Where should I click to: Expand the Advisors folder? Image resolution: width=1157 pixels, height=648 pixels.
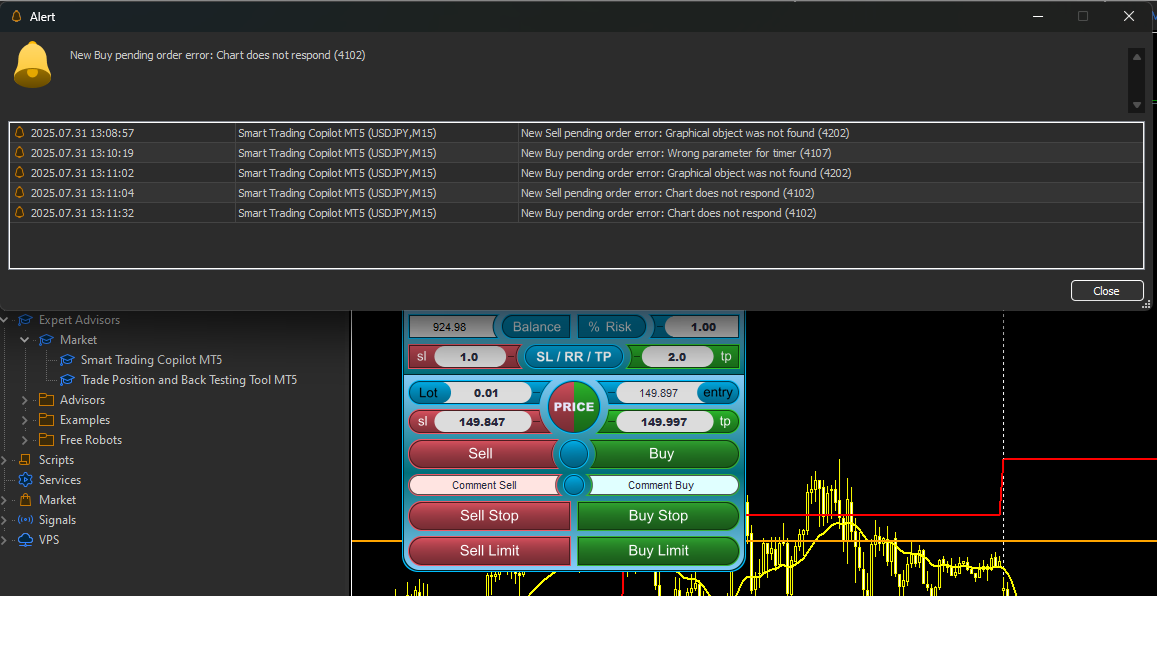(24, 400)
